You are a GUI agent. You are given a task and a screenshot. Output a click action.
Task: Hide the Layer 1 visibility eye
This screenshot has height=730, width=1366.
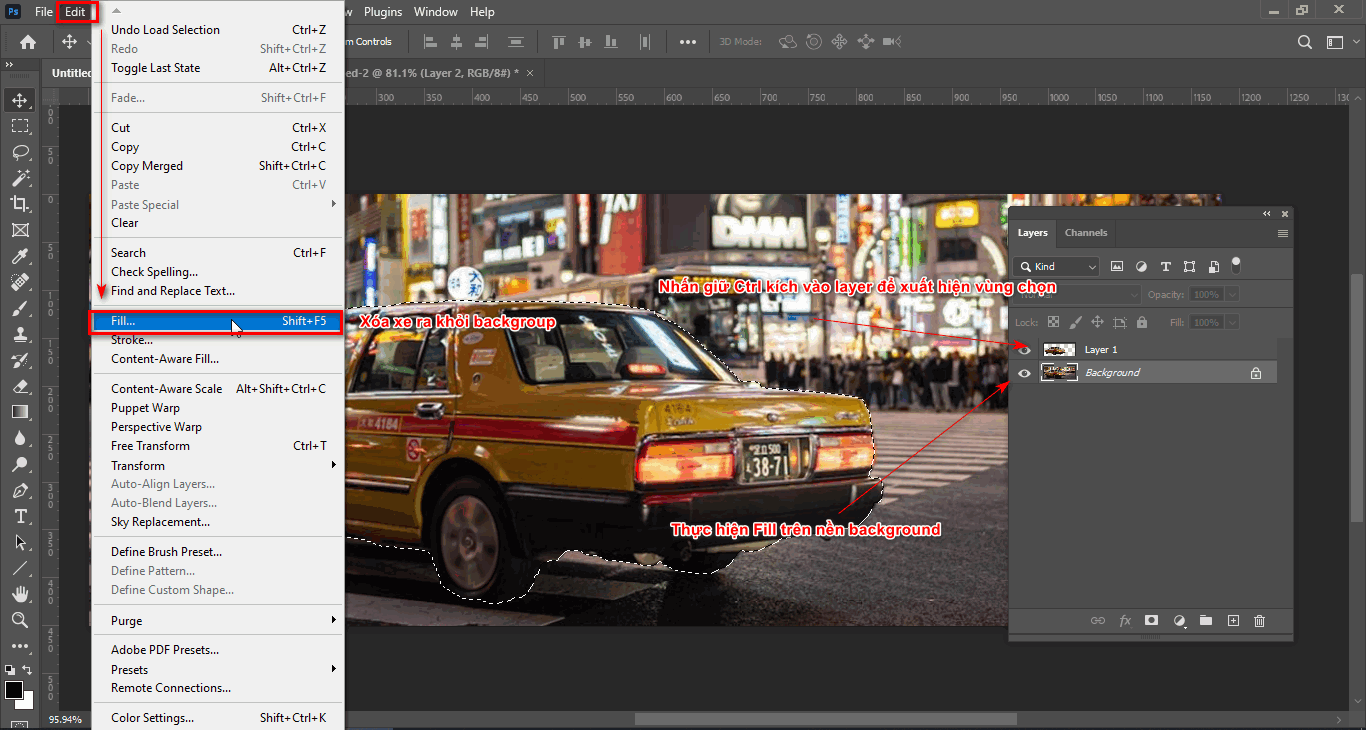click(x=1023, y=349)
